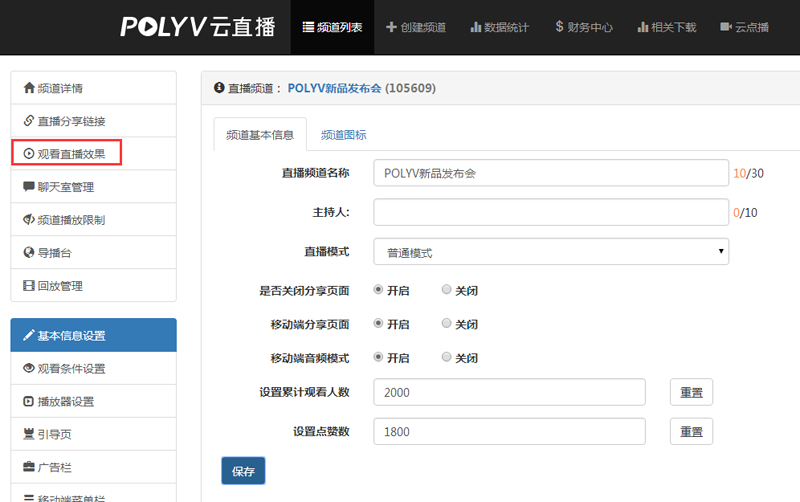Image resolution: width=800 pixels, height=502 pixels.
Task: Open the 直播模式 dropdown
Action: click(x=551, y=252)
